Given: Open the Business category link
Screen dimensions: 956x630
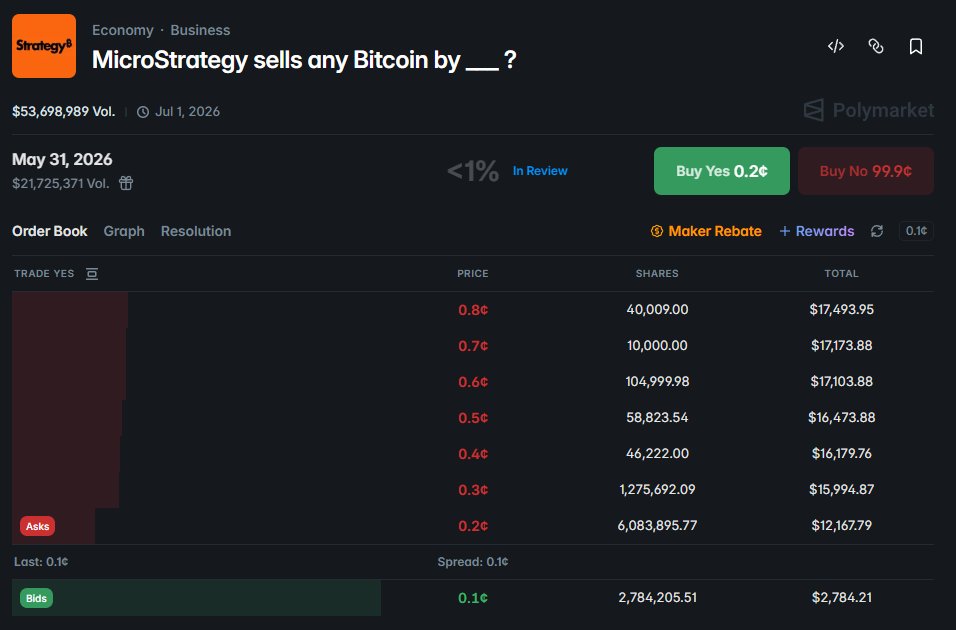Looking at the screenshot, I should (x=200, y=30).
